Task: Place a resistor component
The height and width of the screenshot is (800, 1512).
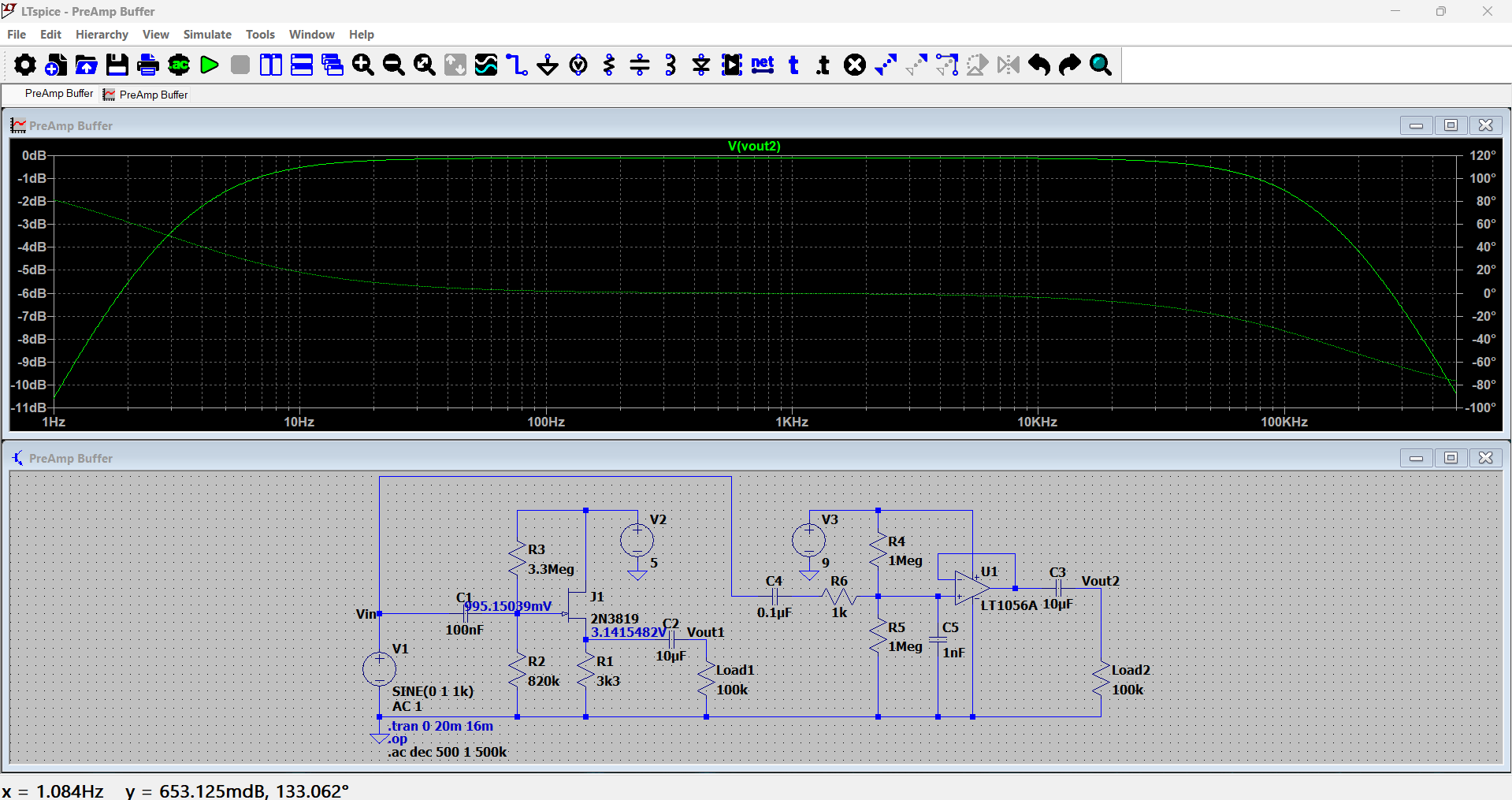Action: 609,65
